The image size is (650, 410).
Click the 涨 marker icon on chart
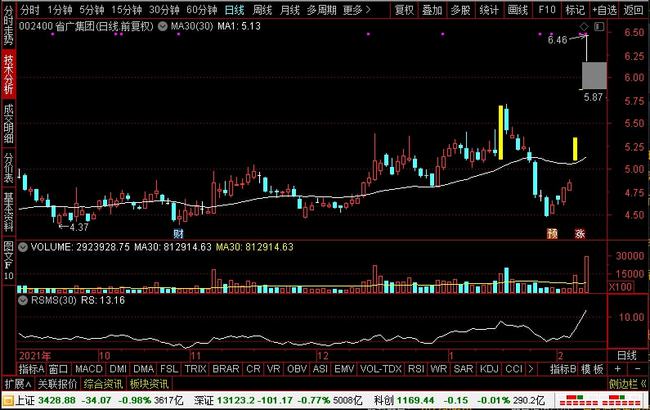579,232
